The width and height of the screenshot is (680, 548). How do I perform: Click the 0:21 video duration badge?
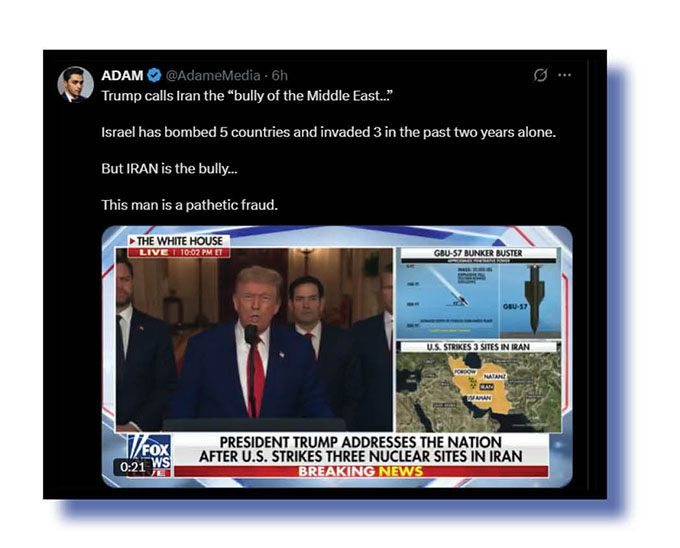133,467
